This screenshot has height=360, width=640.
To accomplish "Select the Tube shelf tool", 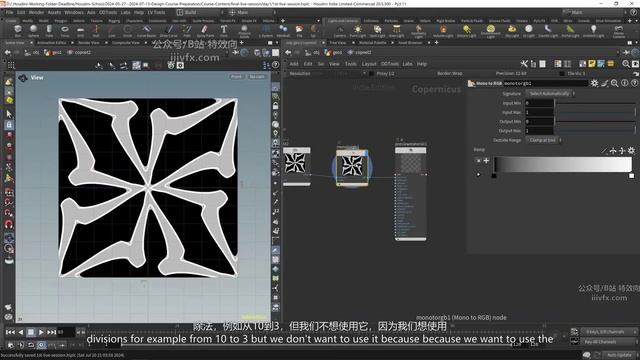I will [49, 31].
